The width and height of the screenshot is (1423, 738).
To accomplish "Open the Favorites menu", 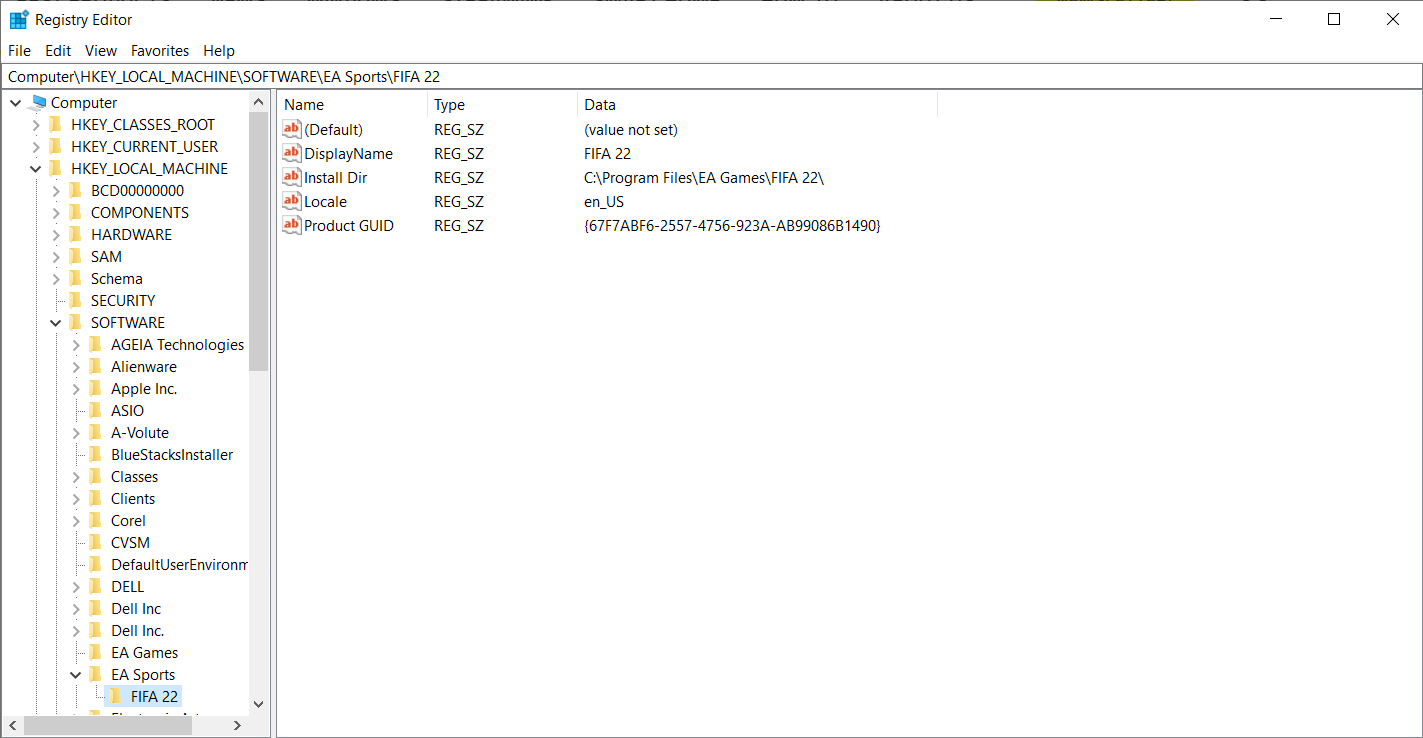I will [159, 50].
